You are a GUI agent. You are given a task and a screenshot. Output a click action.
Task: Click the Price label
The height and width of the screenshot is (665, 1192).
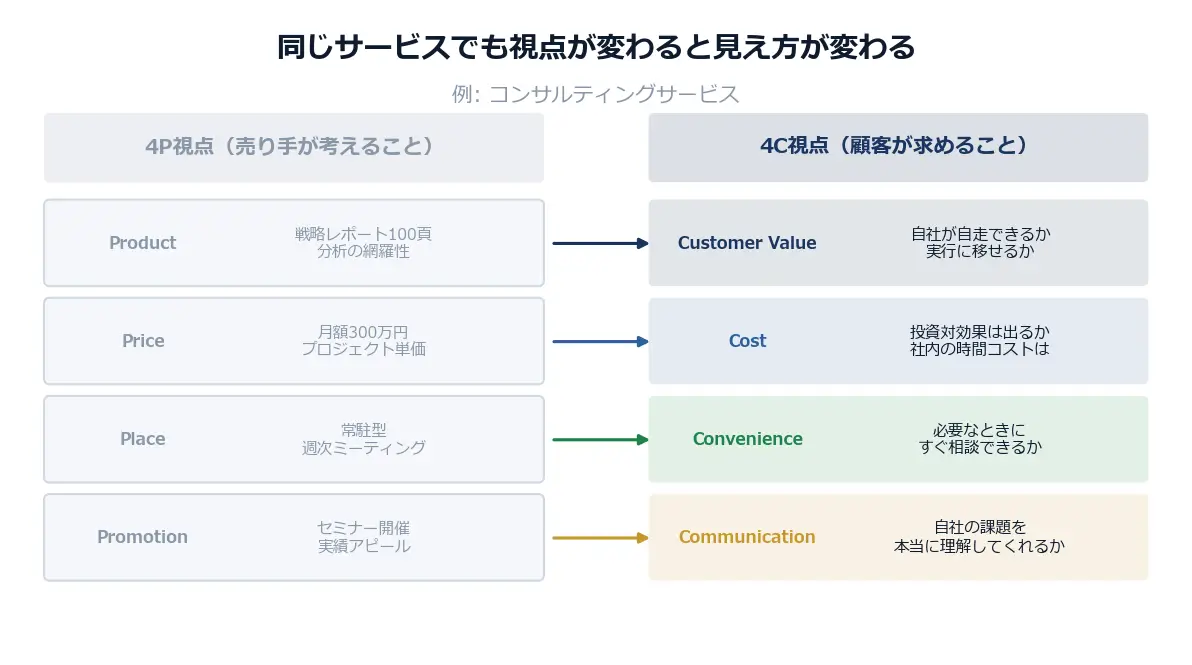click(x=143, y=341)
